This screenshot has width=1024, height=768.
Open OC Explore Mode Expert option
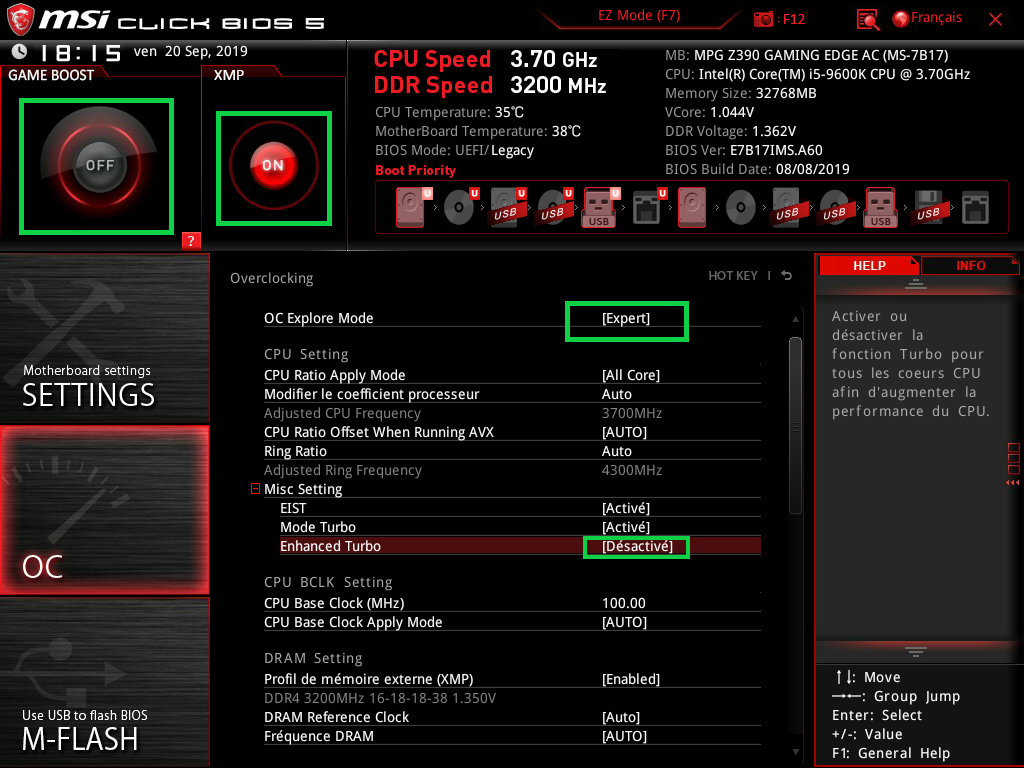point(626,318)
